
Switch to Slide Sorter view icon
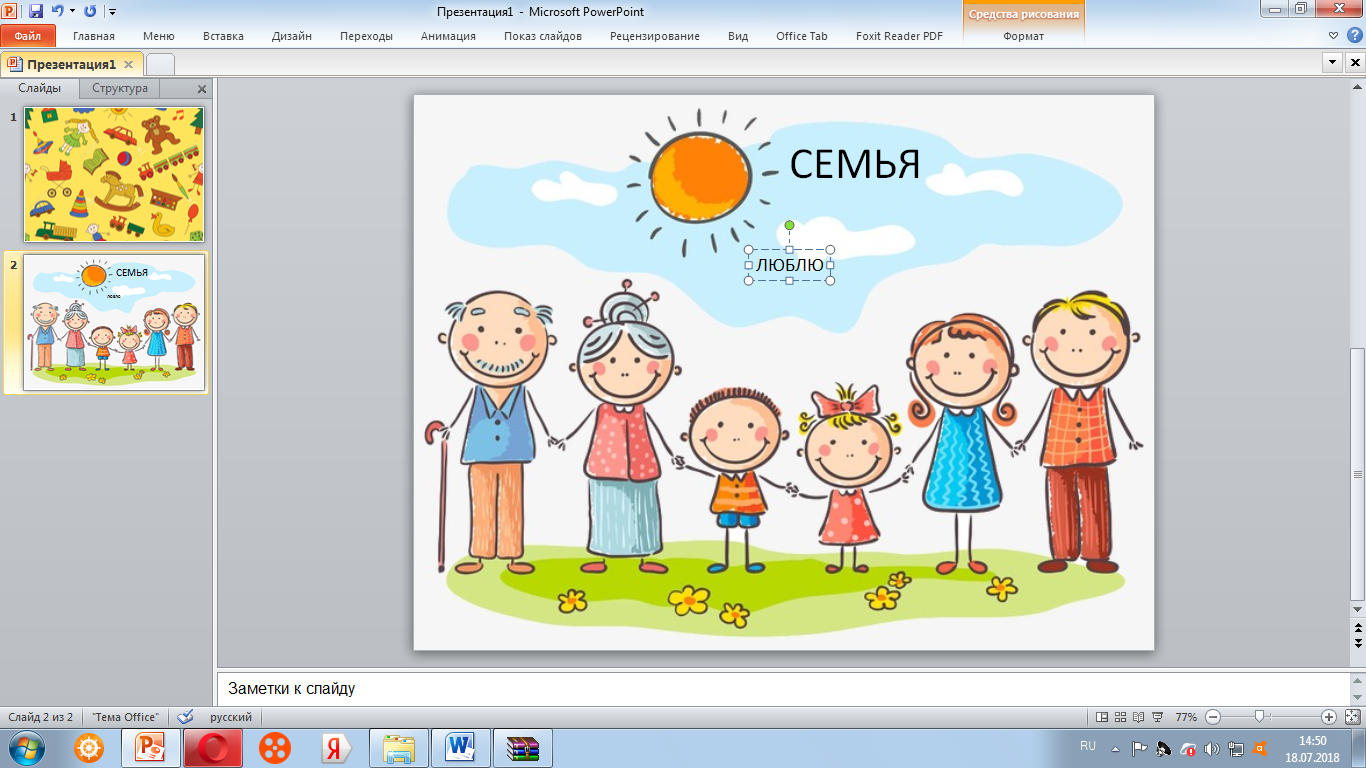[x=1120, y=717]
